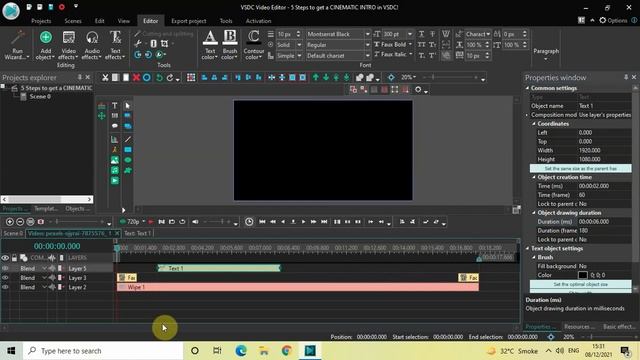Open the 720p preview quality dropdown

click(x=144, y=222)
